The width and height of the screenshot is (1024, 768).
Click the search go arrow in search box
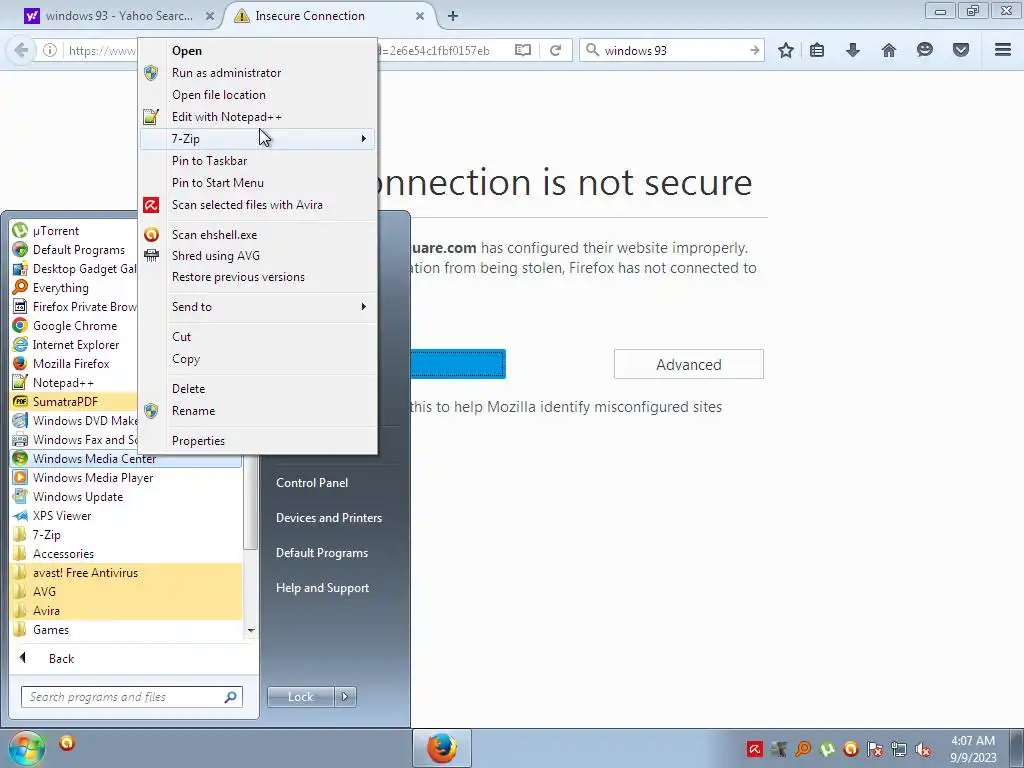(754, 50)
